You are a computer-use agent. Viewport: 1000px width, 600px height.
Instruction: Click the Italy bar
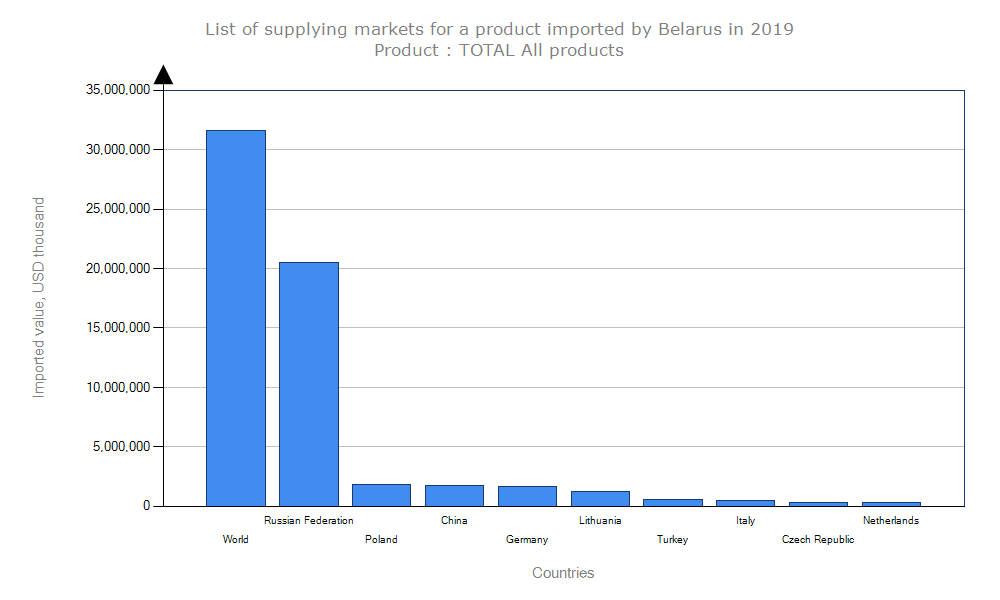point(745,502)
